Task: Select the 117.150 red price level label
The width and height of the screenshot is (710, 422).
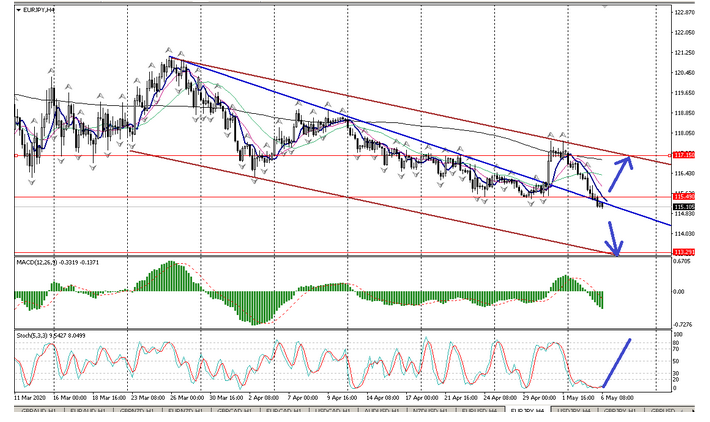Action: click(x=684, y=156)
